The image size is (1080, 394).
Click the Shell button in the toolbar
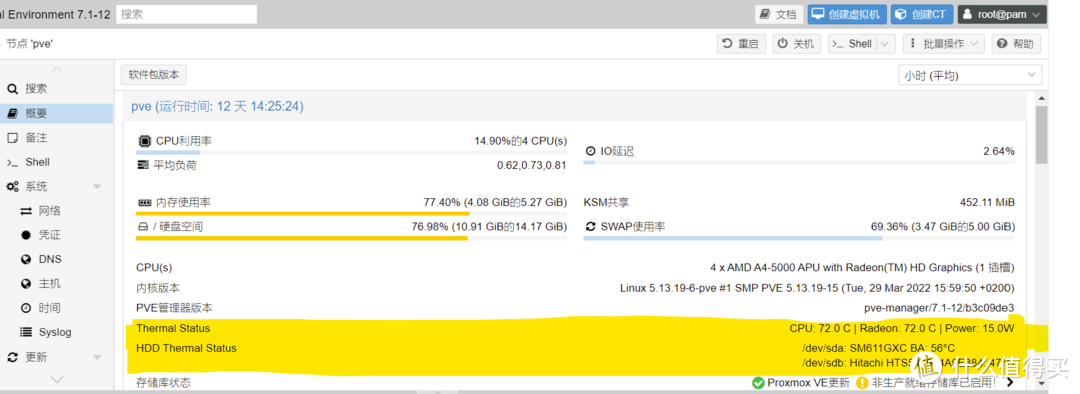point(852,44)
